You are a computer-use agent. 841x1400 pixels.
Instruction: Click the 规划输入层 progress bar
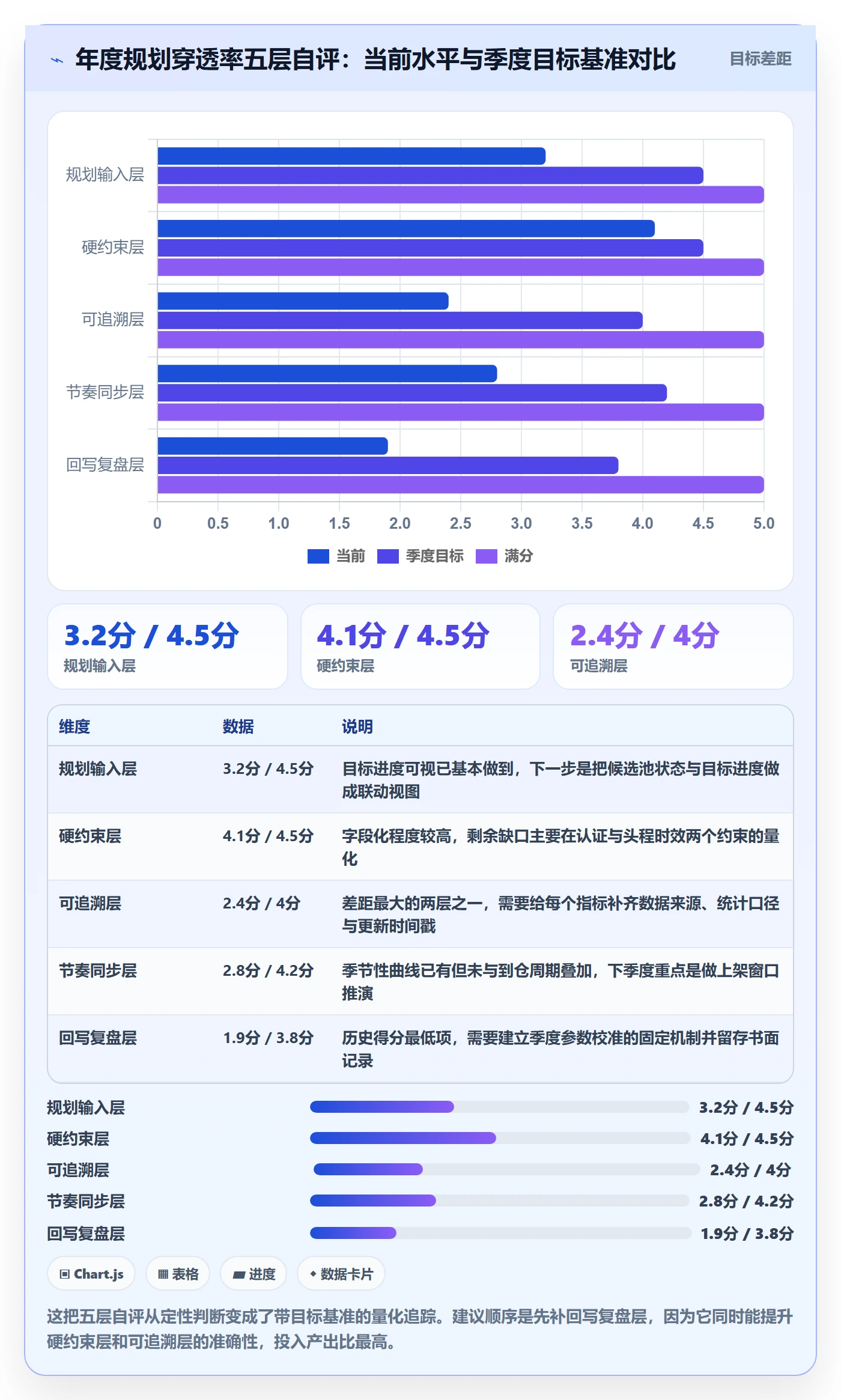pyautogui.click(x=499, y=1107)
